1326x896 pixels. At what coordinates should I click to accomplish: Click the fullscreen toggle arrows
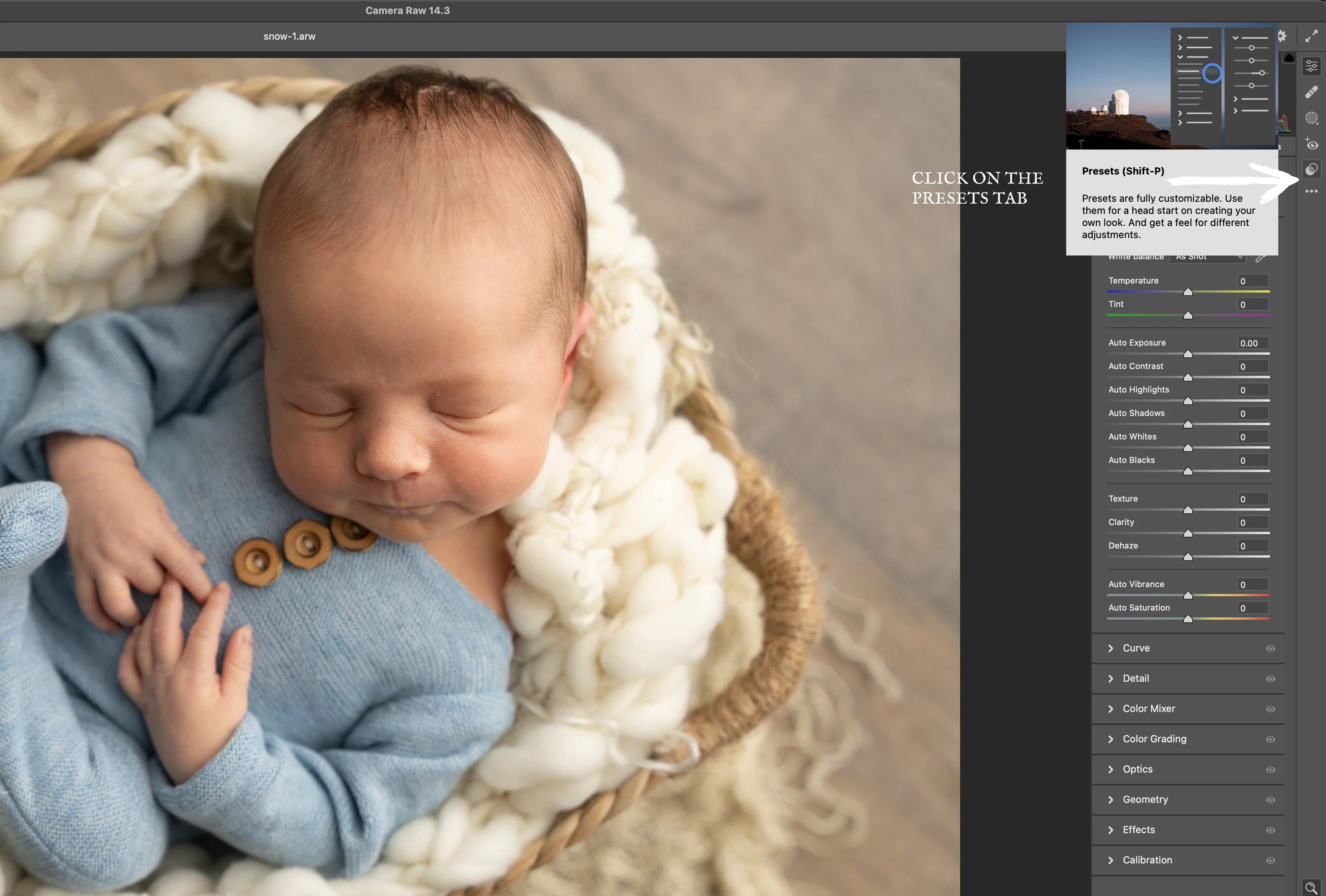(1311, 35)
